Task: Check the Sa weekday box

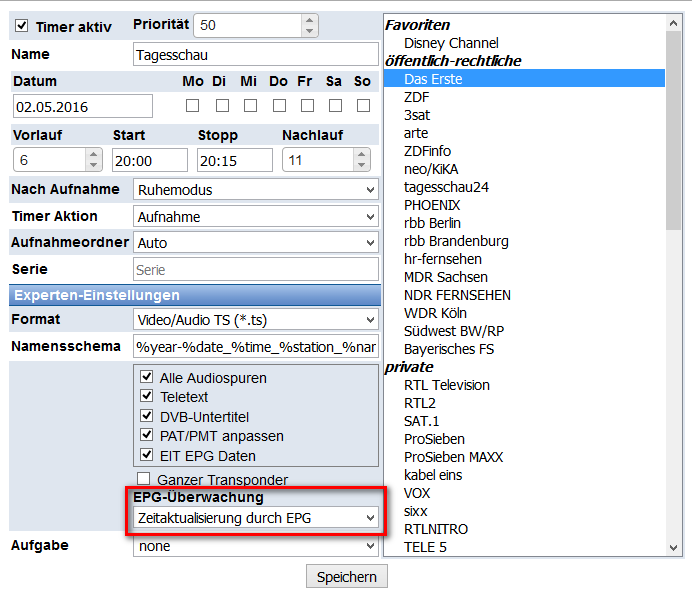Action: 335,105
